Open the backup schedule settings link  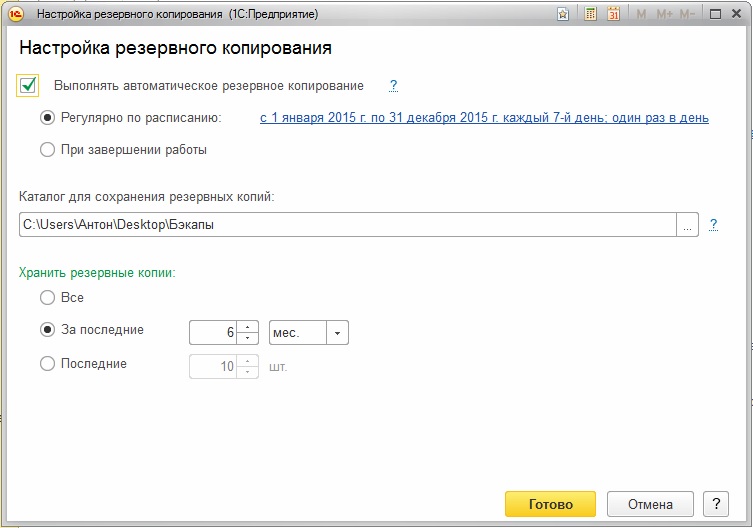point(484,118)
